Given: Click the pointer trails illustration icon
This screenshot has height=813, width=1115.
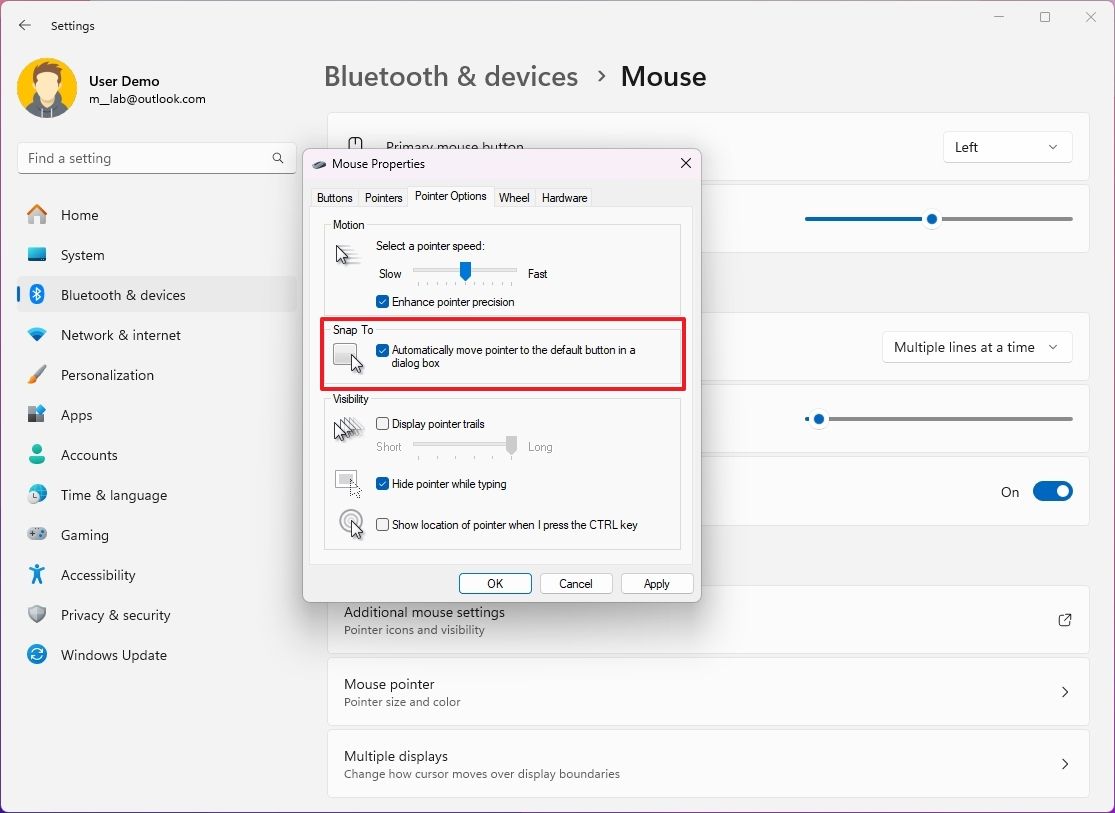Looking at the screenshot, I should click(x=347, y=428).
